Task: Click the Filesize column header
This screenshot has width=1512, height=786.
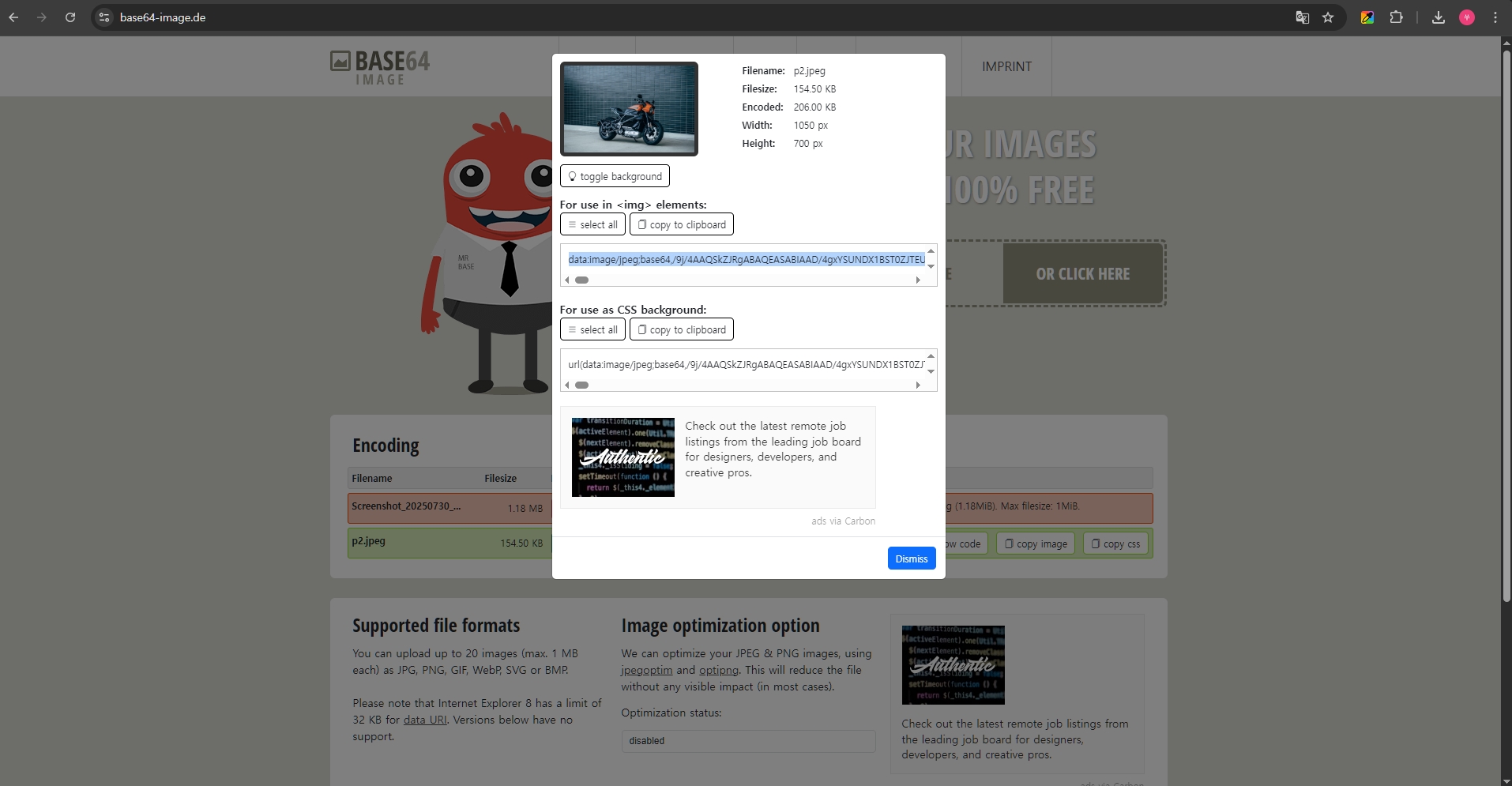Action: pos(500,478)
